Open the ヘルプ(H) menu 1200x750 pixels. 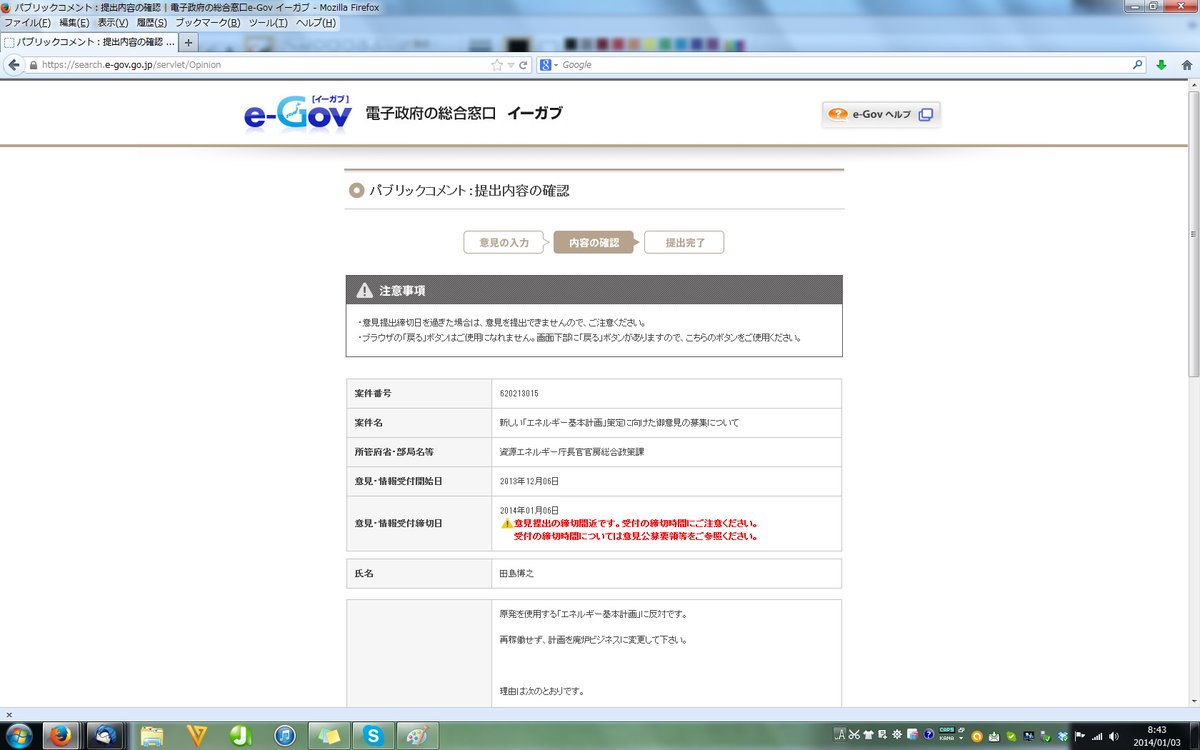pos(316,22)
